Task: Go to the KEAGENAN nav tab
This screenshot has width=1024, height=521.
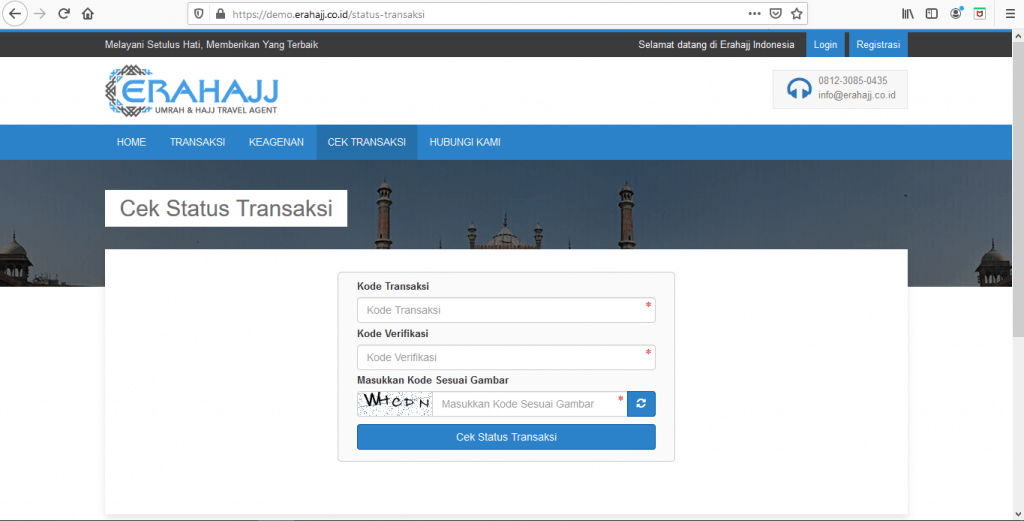Action: 276,142
